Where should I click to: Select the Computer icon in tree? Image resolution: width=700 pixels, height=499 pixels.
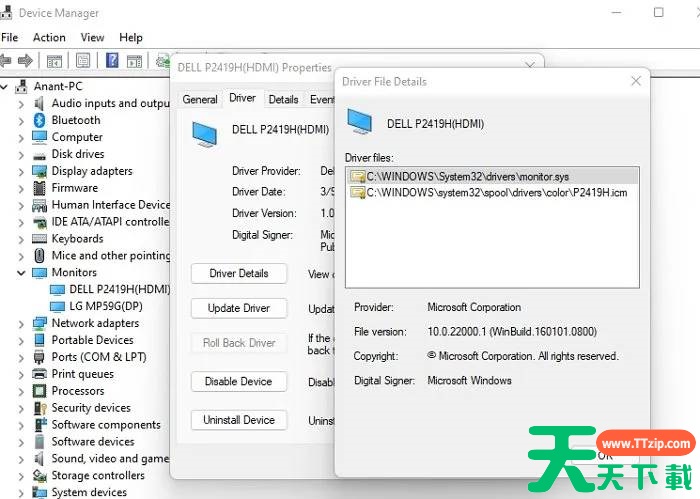(39, 137)
